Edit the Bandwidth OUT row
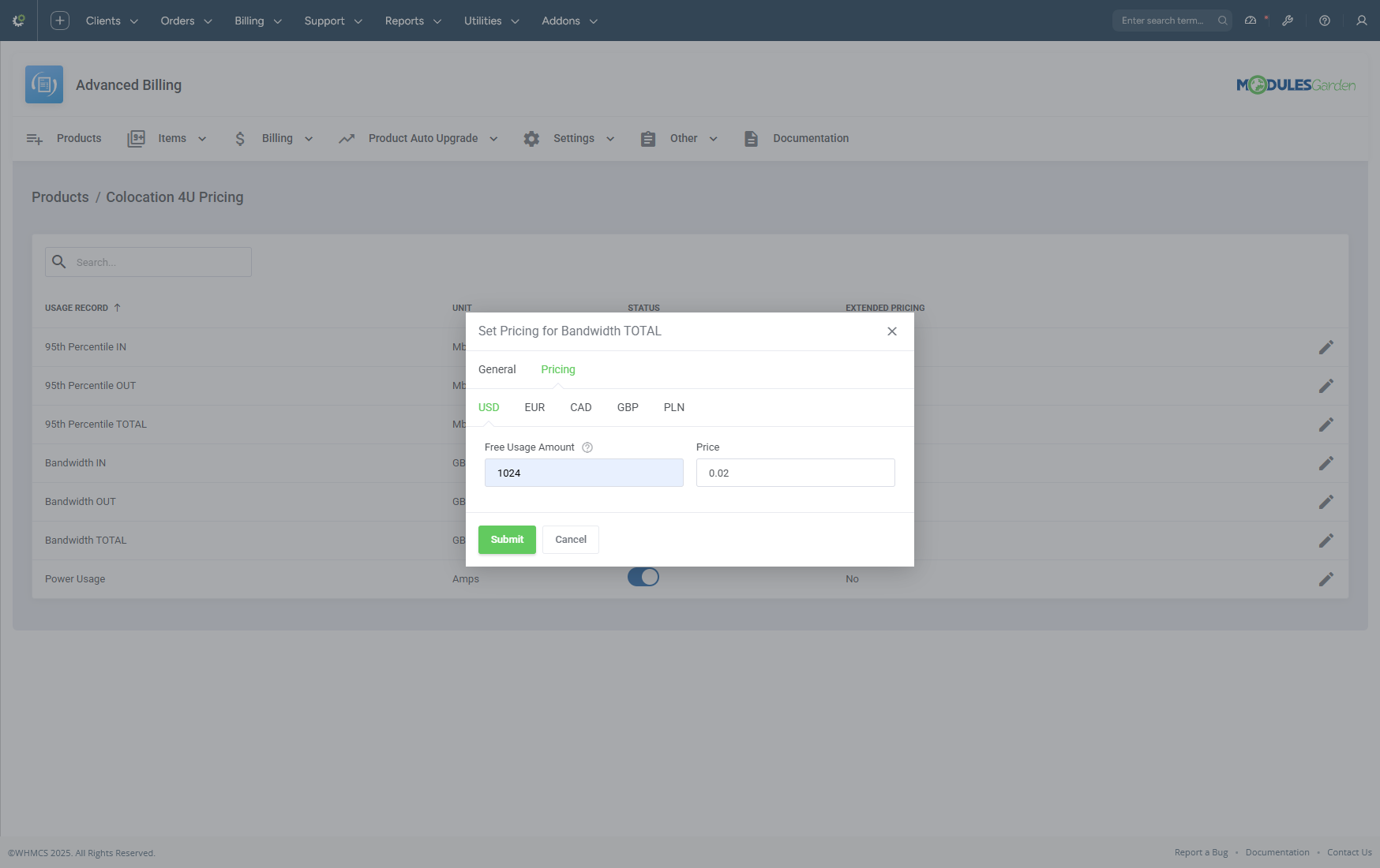Image resolution: width=1380 pixels, height=868 pixels. (1326, 502)
